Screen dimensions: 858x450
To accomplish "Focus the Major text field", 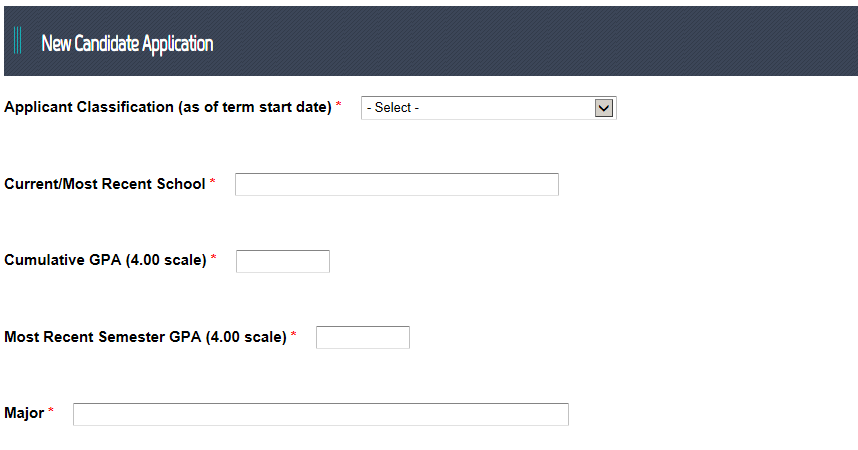I will tap(320, 414).
